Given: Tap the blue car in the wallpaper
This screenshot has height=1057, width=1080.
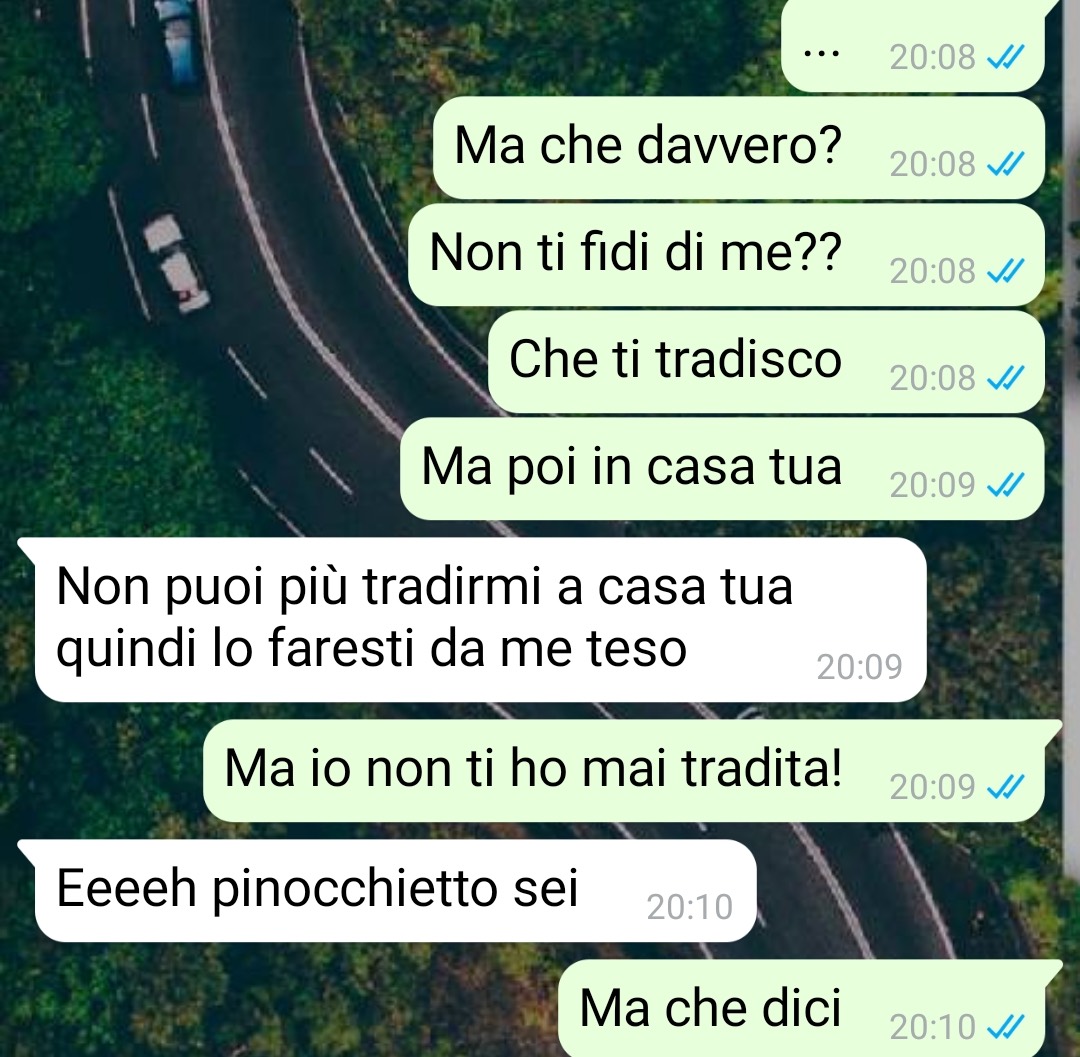Looking at the screenshot, I should pyautogui.click(x=178, y=43).
